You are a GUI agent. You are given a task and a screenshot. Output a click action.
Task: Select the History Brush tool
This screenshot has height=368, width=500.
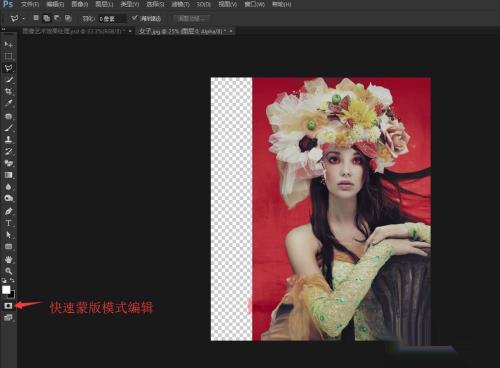pos(8,151)
